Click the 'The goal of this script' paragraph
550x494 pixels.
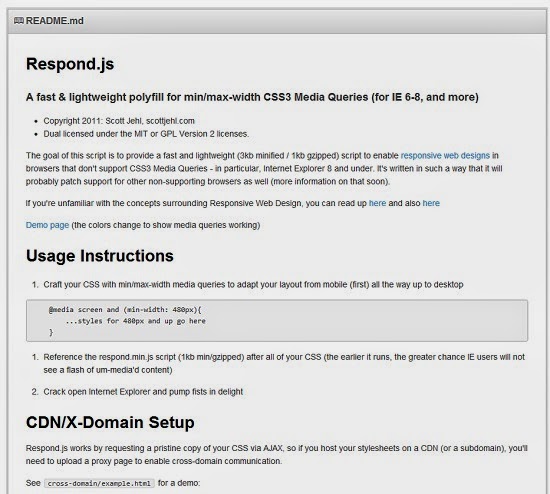pyautogui.click(x=264, y=168)
